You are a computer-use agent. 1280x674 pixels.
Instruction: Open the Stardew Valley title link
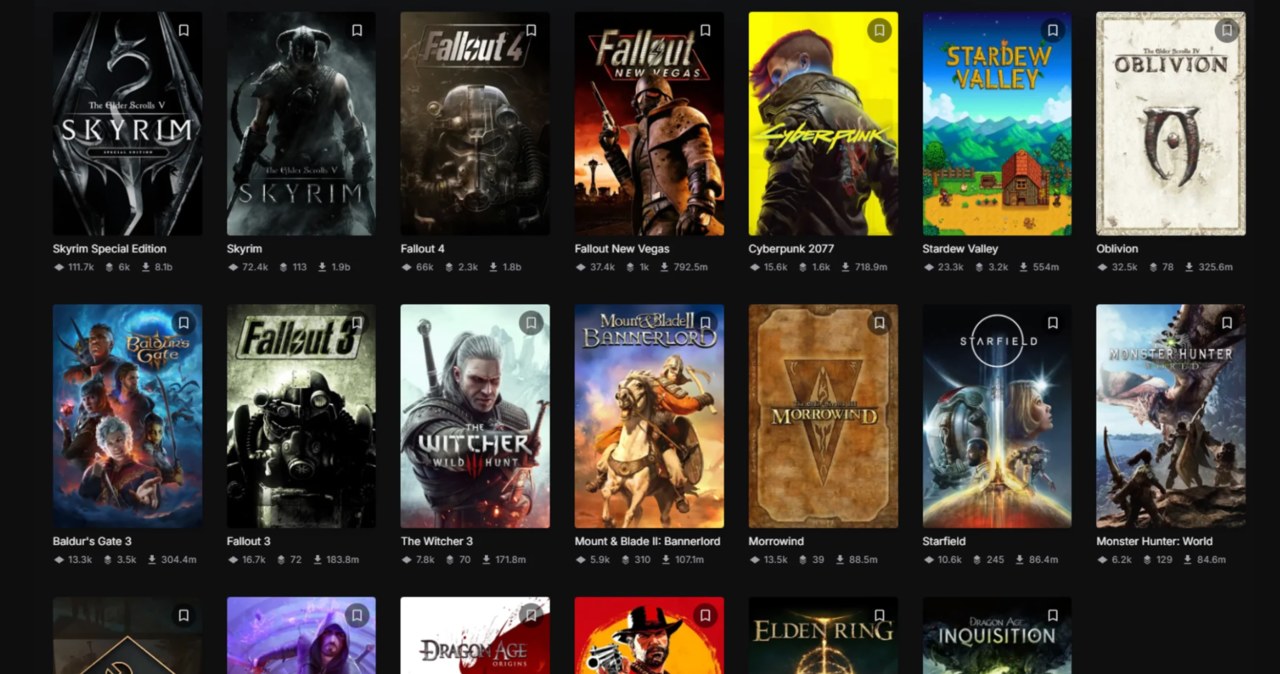tap(960, 249)
